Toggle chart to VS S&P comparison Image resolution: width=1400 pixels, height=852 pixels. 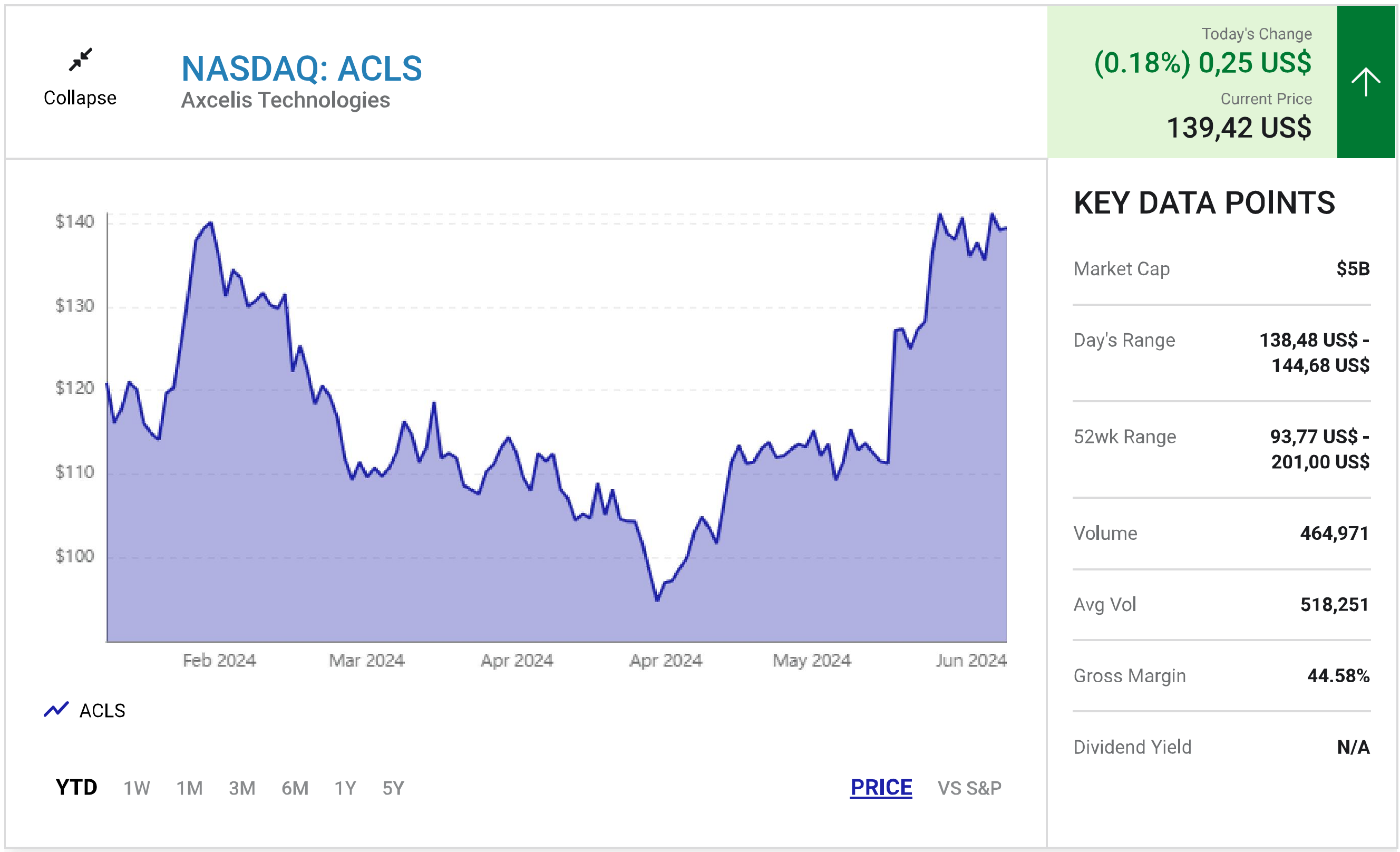pyautogui.click(x=969, y=788)
